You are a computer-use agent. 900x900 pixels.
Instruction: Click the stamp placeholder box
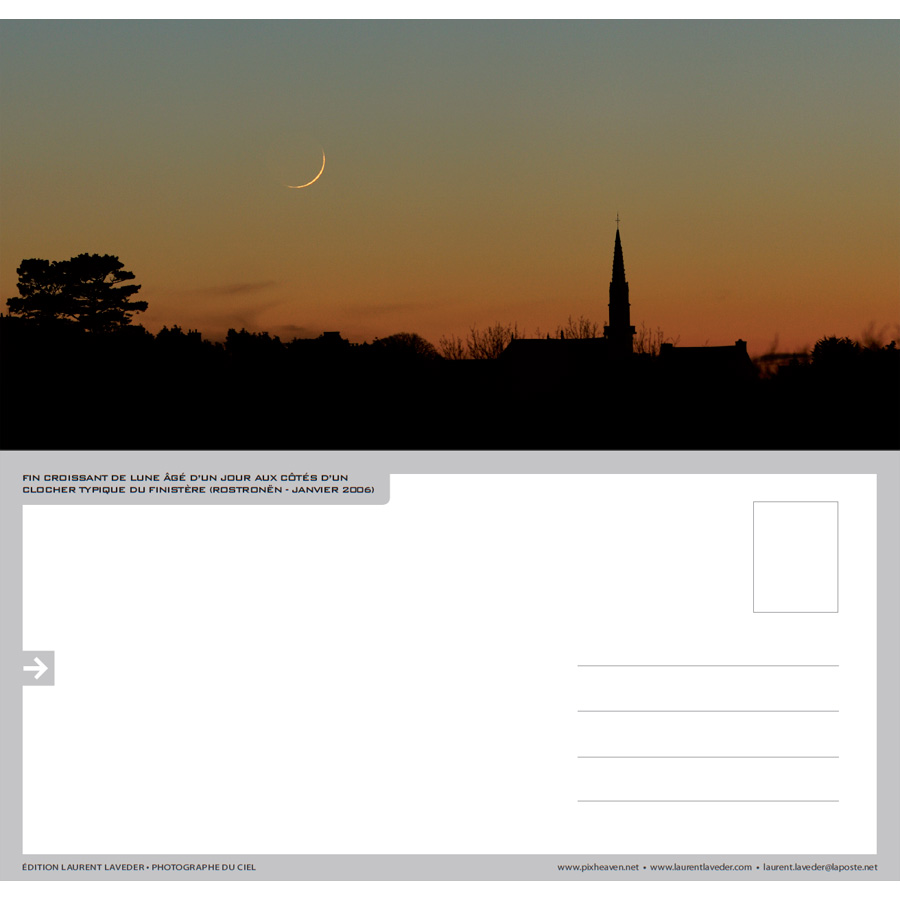point(795,557)
